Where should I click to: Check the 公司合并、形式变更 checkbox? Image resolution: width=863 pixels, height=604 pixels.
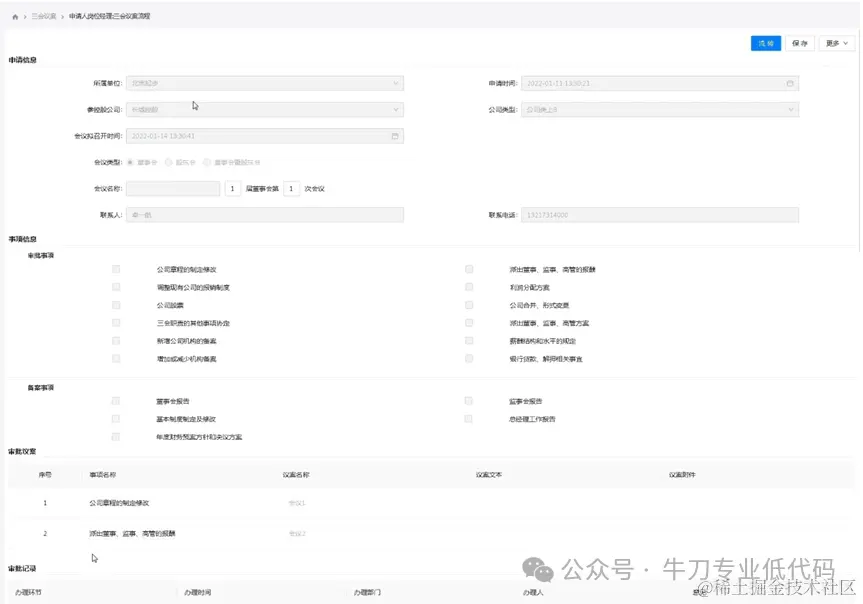(x=469, y=305)
